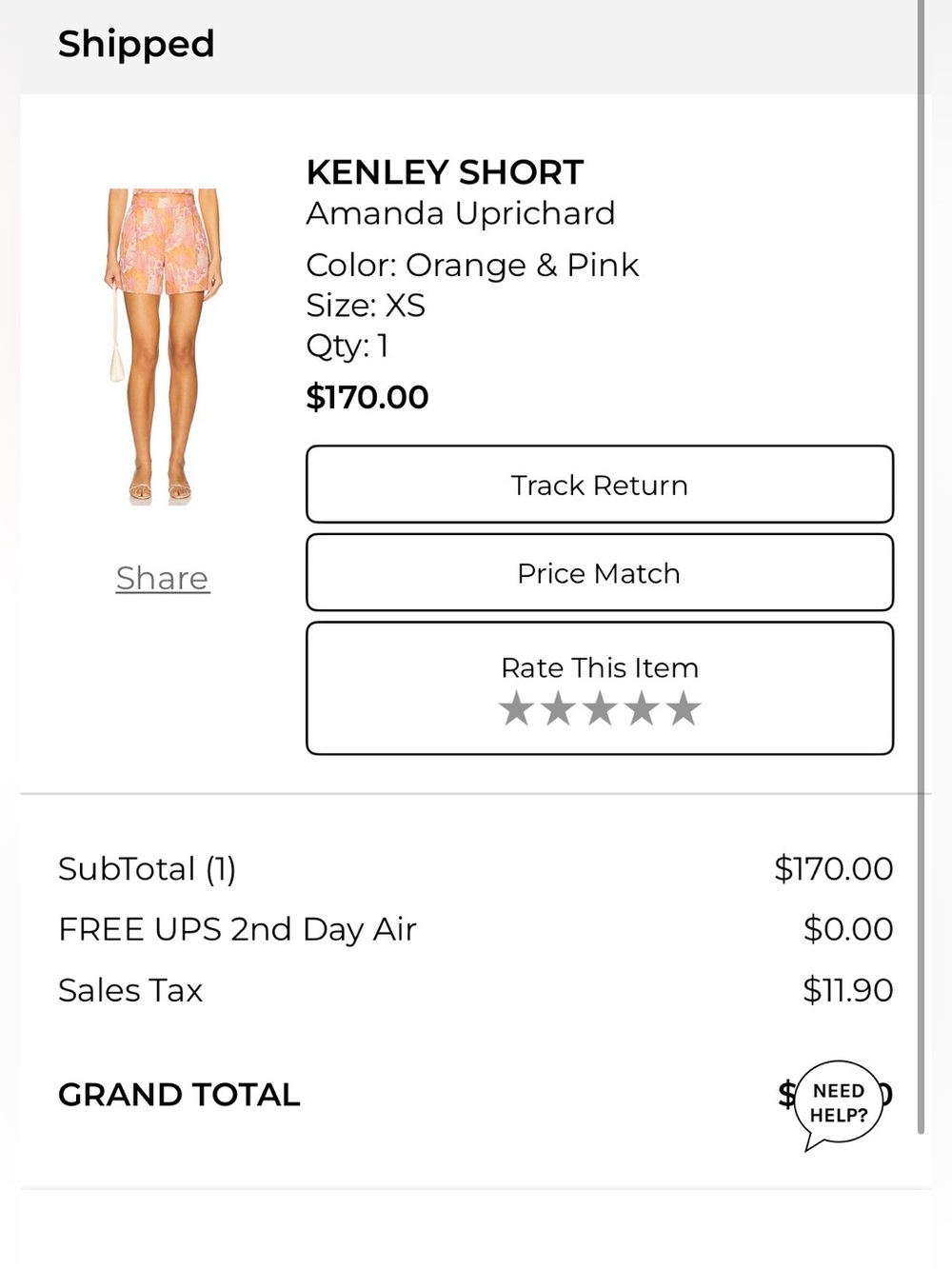952x1269 pixels.
Task: Open the Rate This Item box
Action: tap(600, 688)
